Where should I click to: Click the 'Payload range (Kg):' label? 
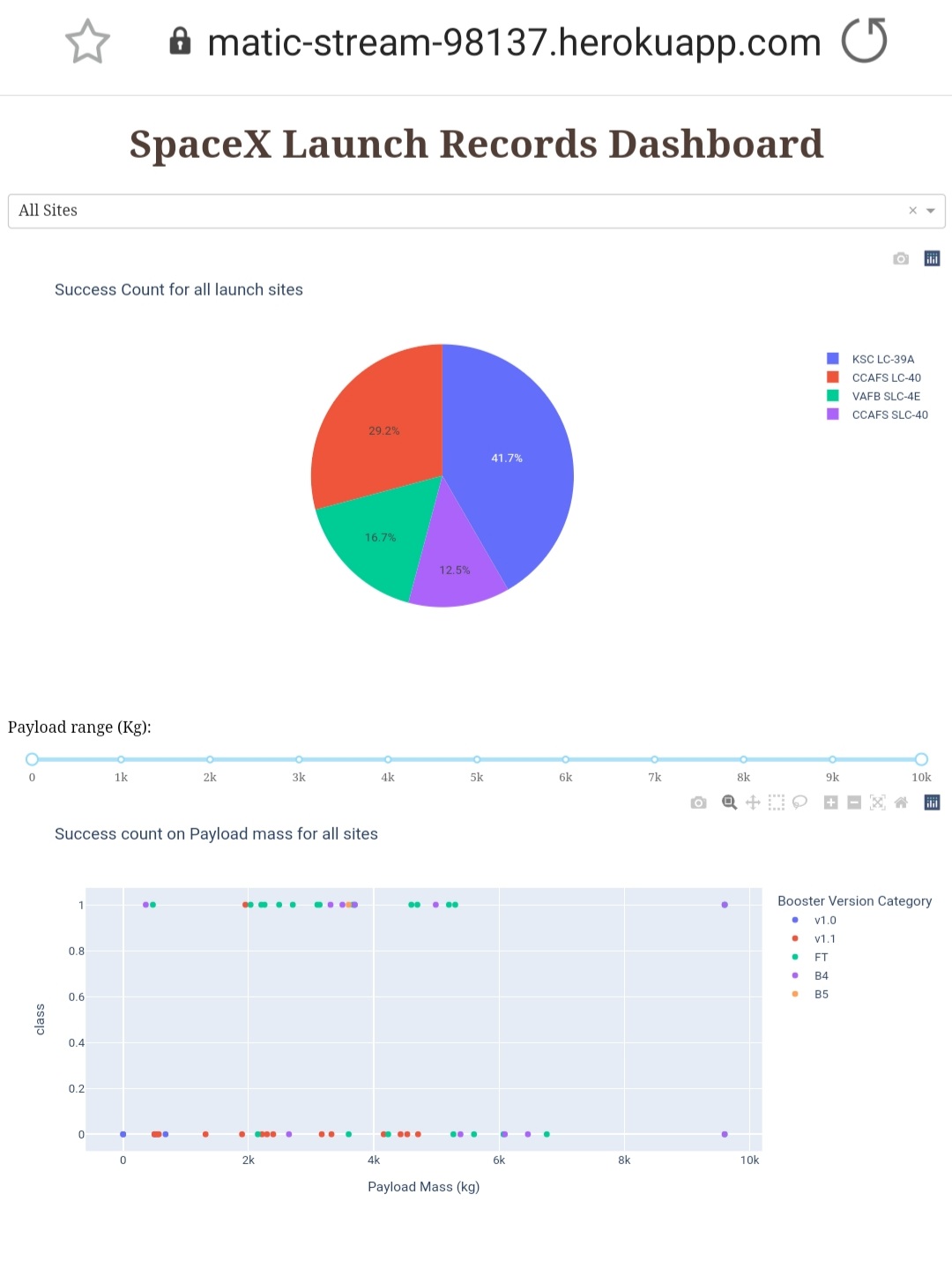click(79, 728)
